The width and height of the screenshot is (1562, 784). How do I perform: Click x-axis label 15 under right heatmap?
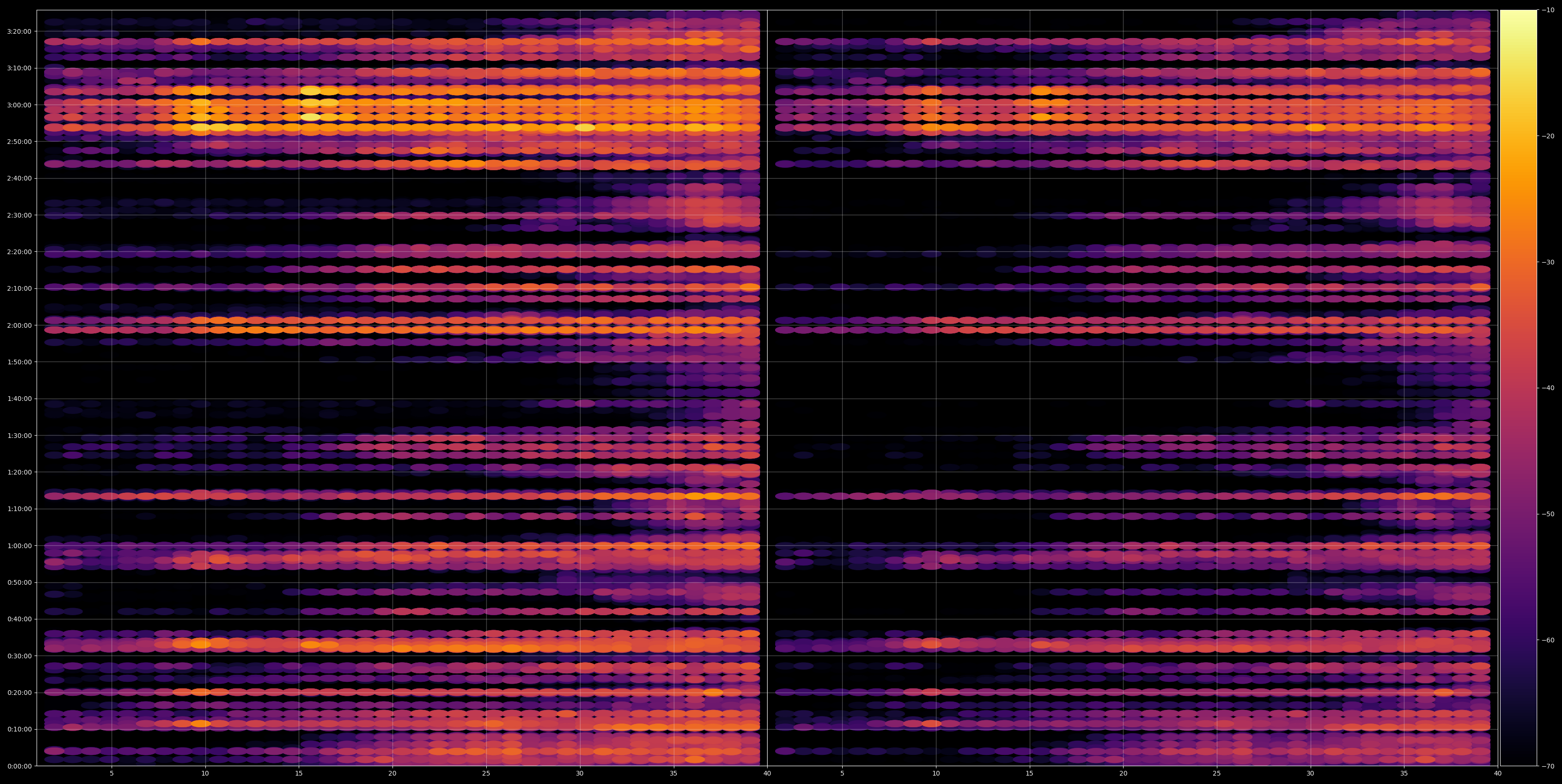pyautogui.click(x=1030, y=774)
